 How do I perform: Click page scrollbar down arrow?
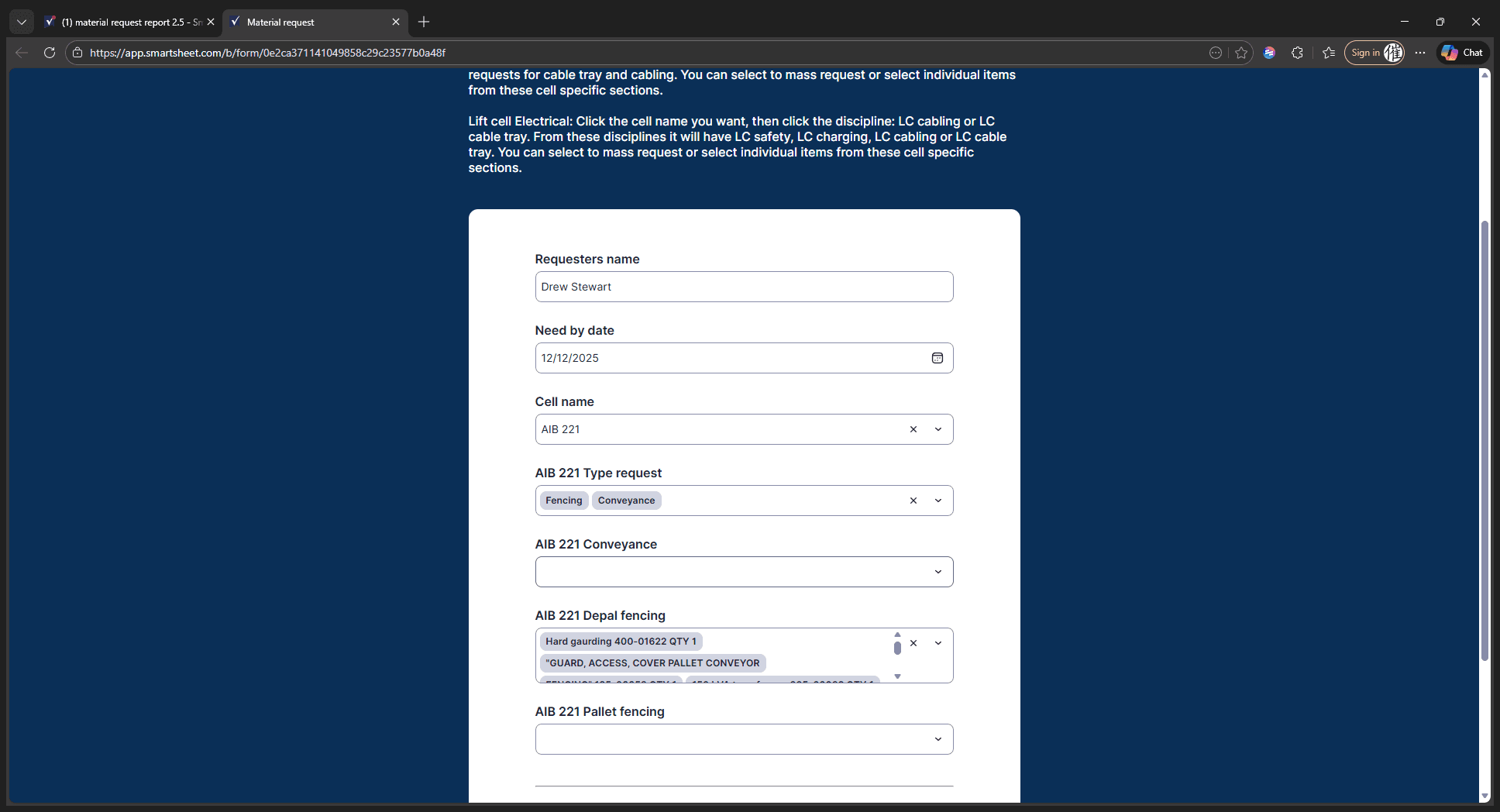[1485, 796]
